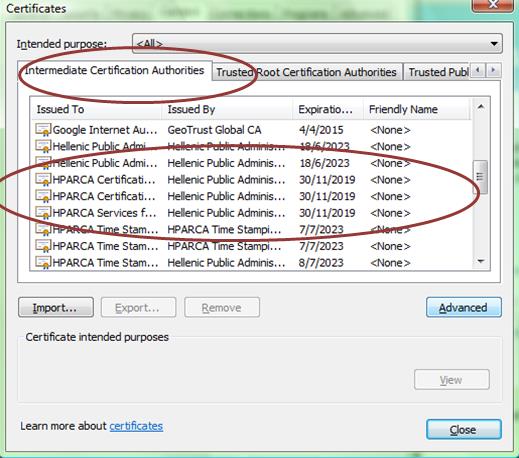
Task: Click the Import button
Action: (56, 307)
